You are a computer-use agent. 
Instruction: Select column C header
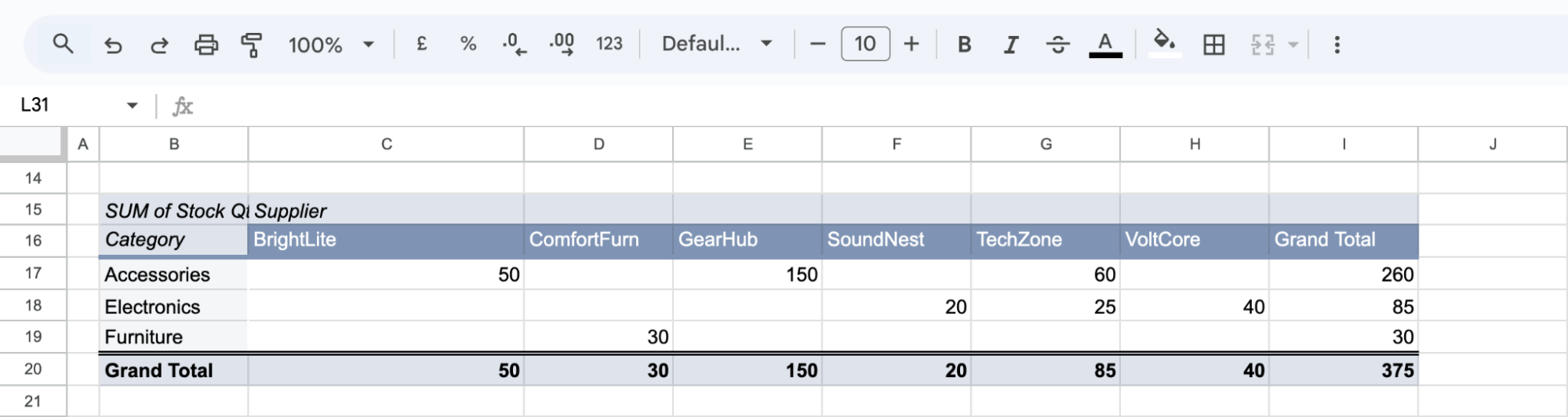[x=386, y=144]
